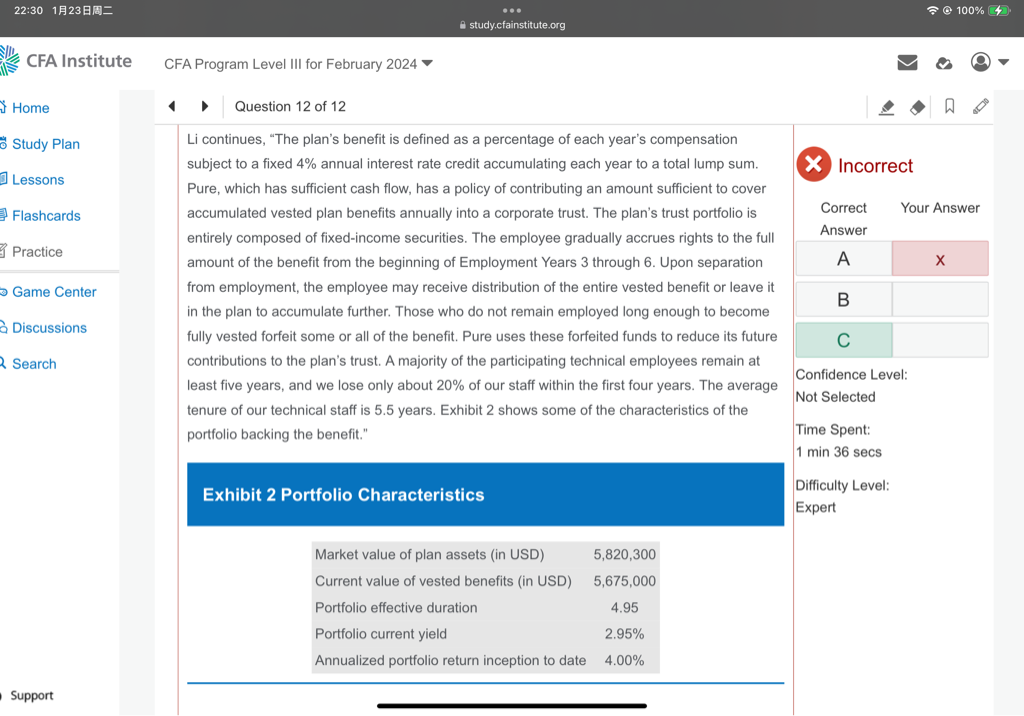Open the Game Center link
The height and width of the screenshot is (716, 1024).
click(x=54, y=292)
